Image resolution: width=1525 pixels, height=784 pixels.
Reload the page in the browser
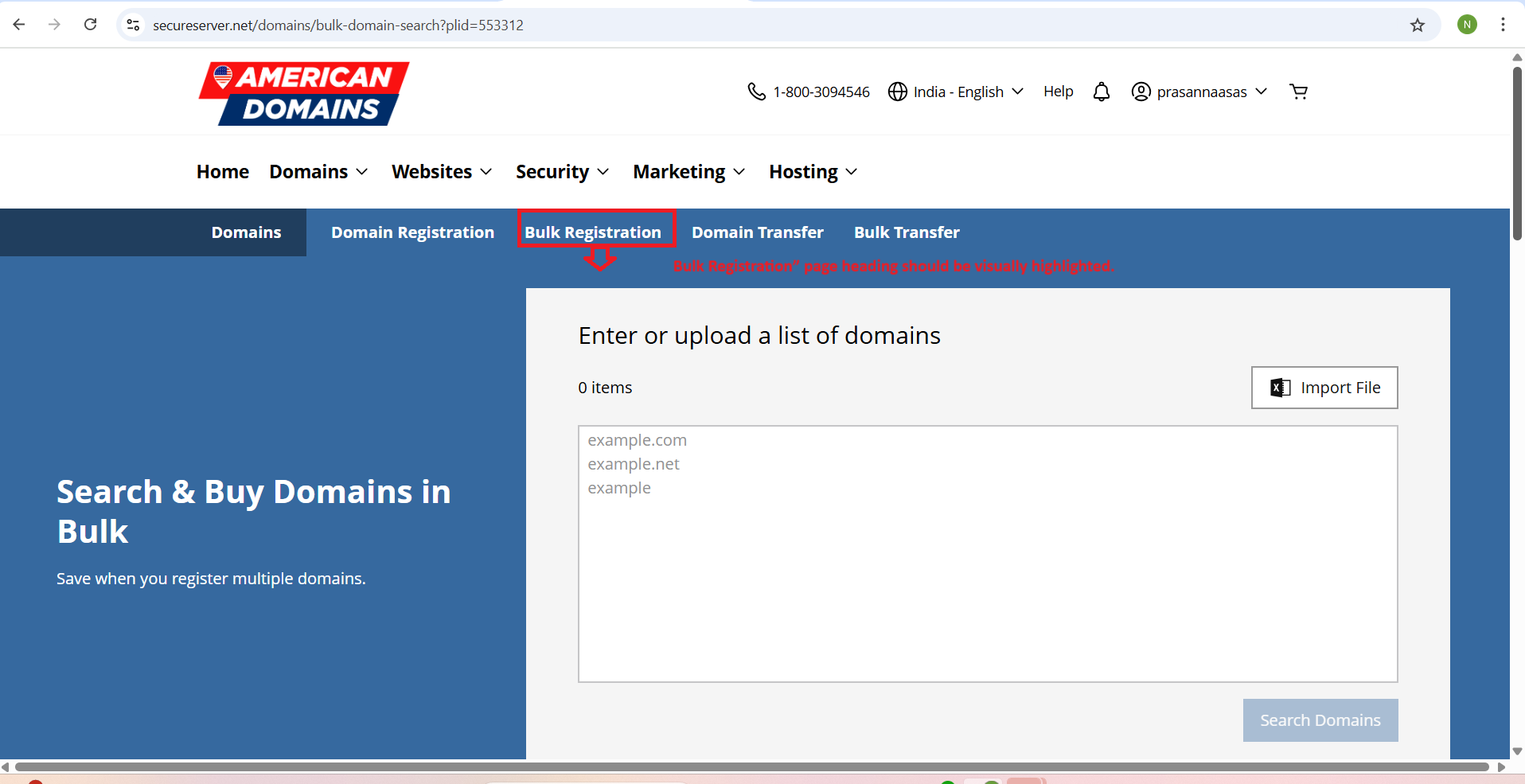point(91,25)
